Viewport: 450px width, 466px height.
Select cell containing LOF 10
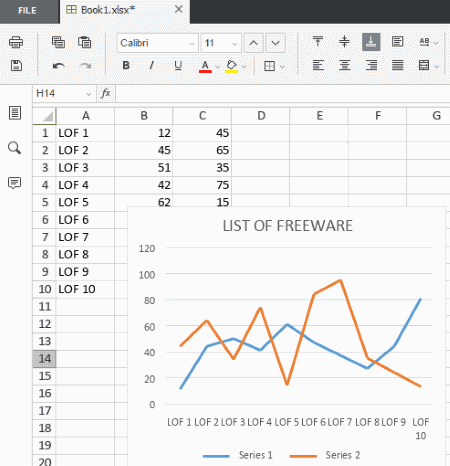[85, 289]
